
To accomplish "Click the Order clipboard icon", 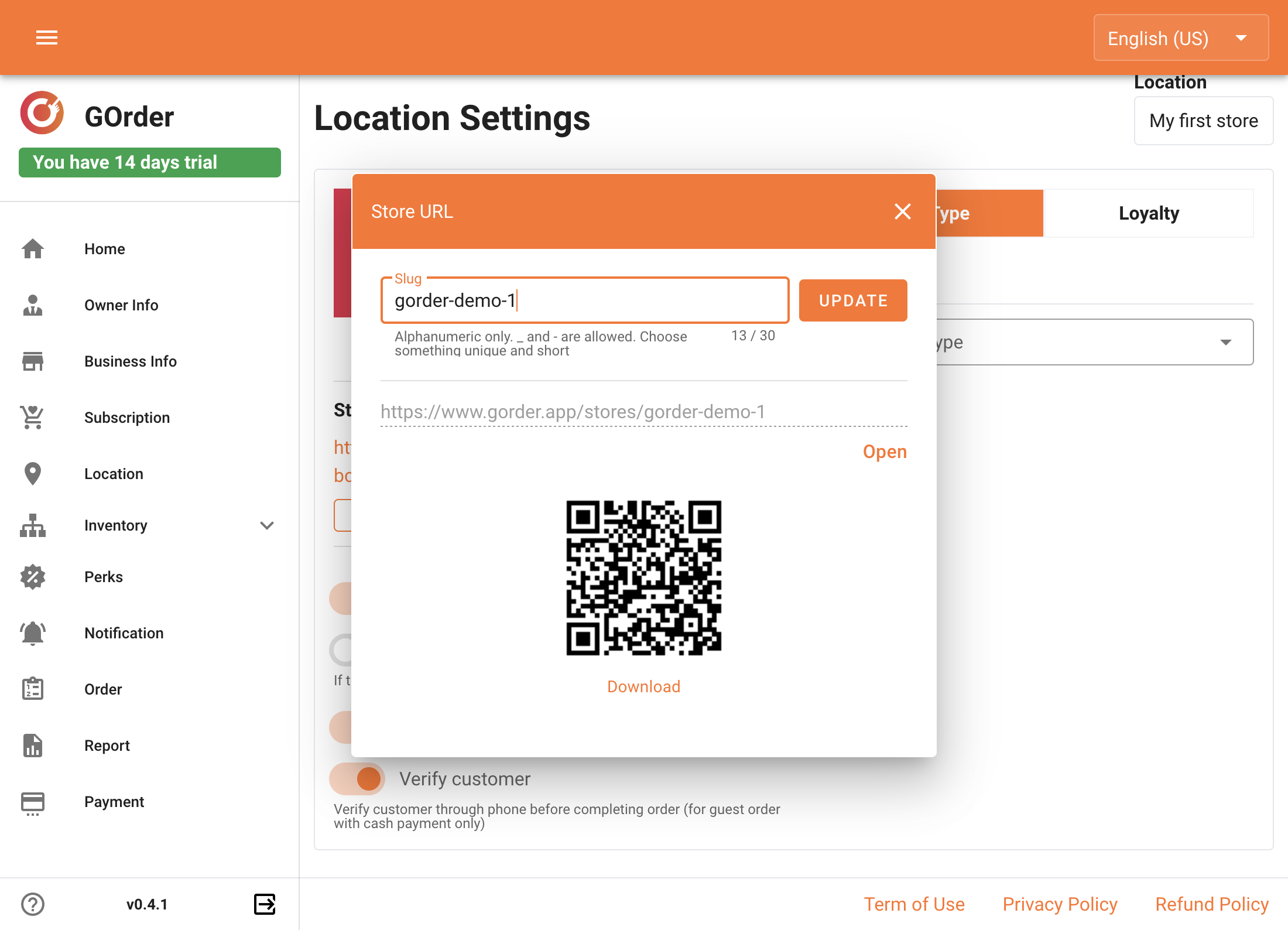I will (33, 689).
